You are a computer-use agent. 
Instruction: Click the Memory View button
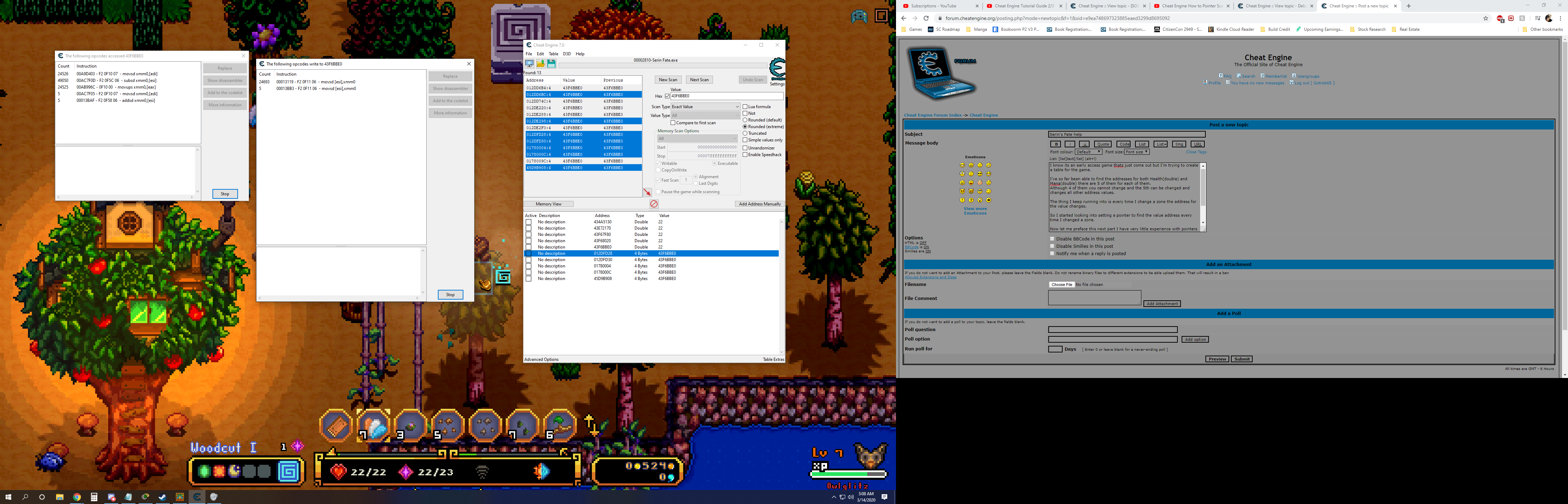click(548, 204)
